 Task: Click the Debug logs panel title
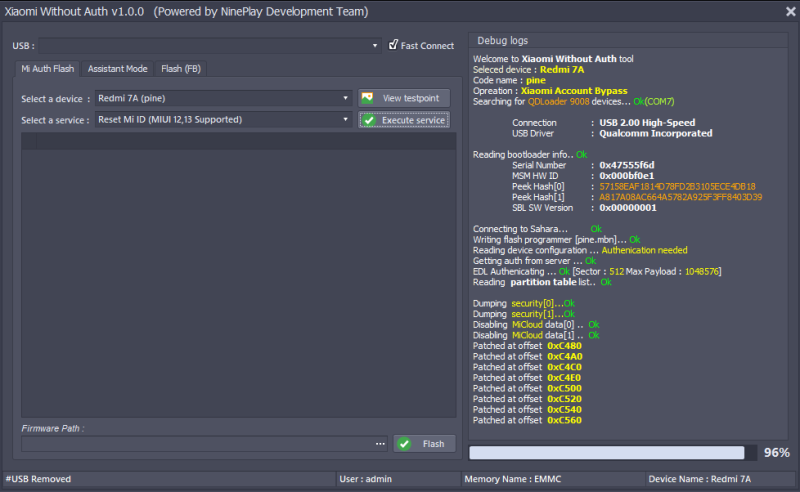click(x=503, y=40)
